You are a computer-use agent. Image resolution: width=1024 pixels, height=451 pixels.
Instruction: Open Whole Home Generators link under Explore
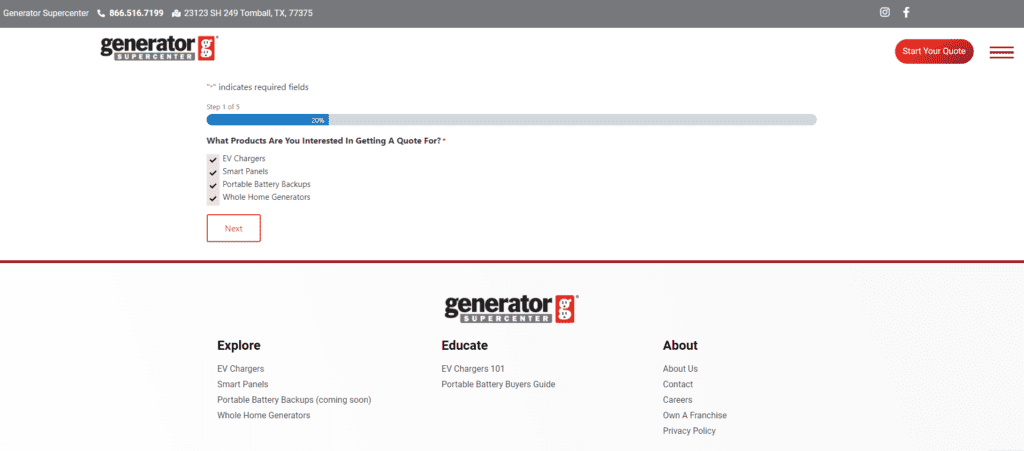point(263,415)
